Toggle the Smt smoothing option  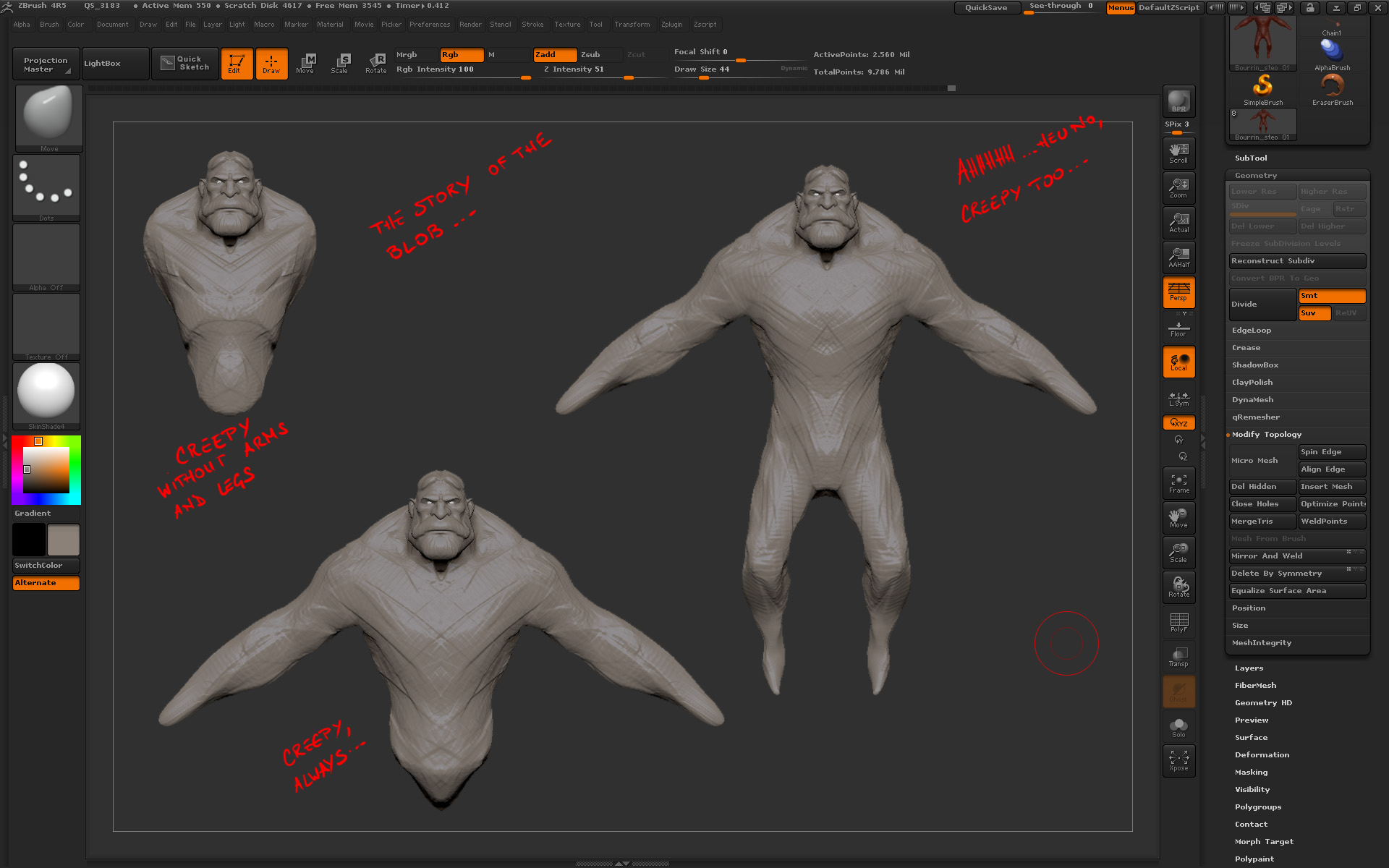(1332, 296)
